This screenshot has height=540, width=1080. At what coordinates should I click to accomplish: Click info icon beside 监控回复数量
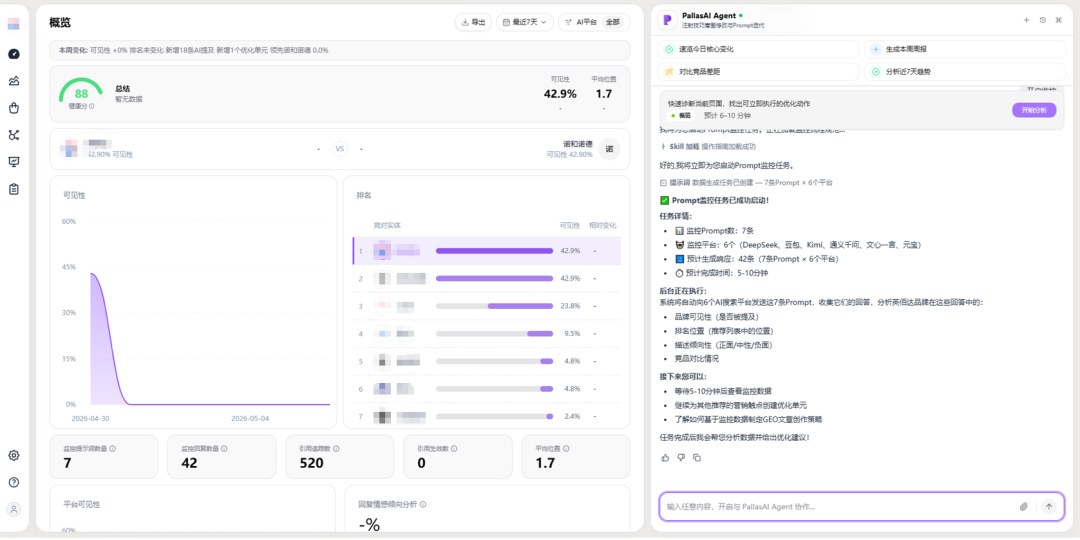[224, 448]
